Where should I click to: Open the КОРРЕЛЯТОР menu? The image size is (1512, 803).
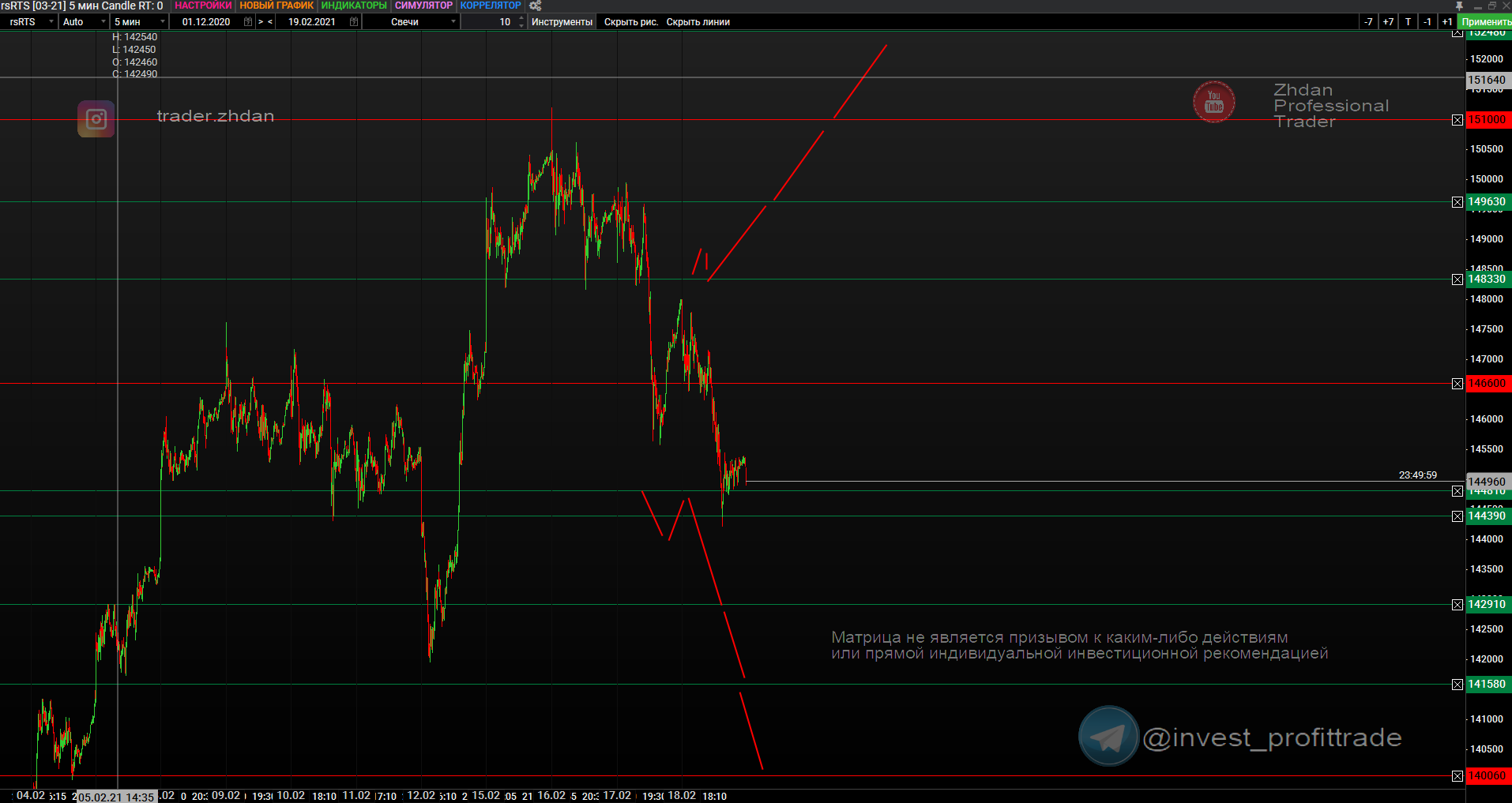click(x=491, y=6)
